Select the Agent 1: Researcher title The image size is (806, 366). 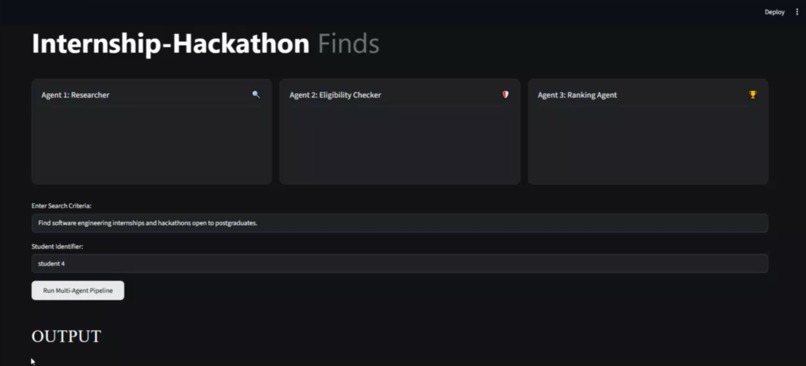coord(76,95)
